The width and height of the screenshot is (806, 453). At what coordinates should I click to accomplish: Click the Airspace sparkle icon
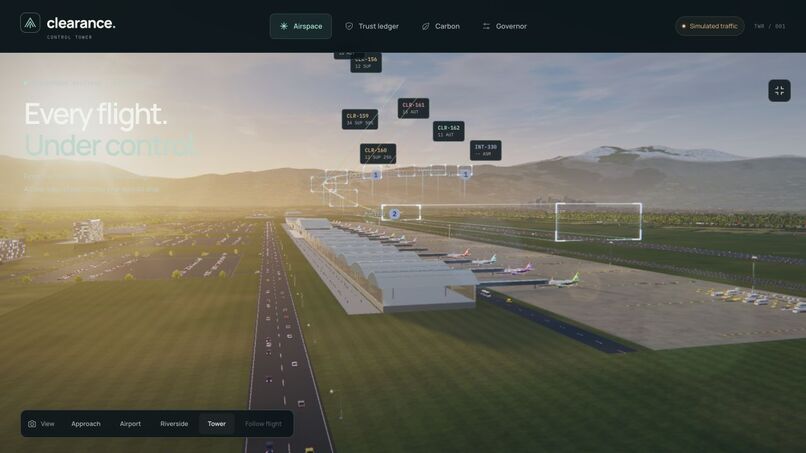(x=284, y=26)
